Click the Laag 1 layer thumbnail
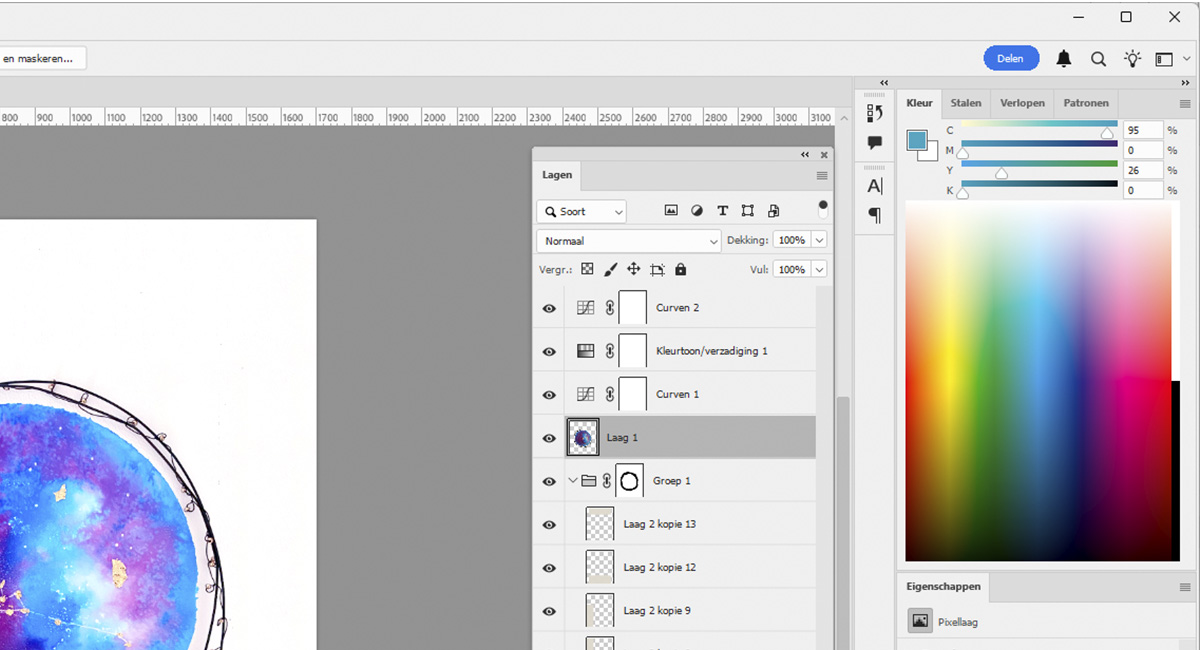 (x=583, y=437)
